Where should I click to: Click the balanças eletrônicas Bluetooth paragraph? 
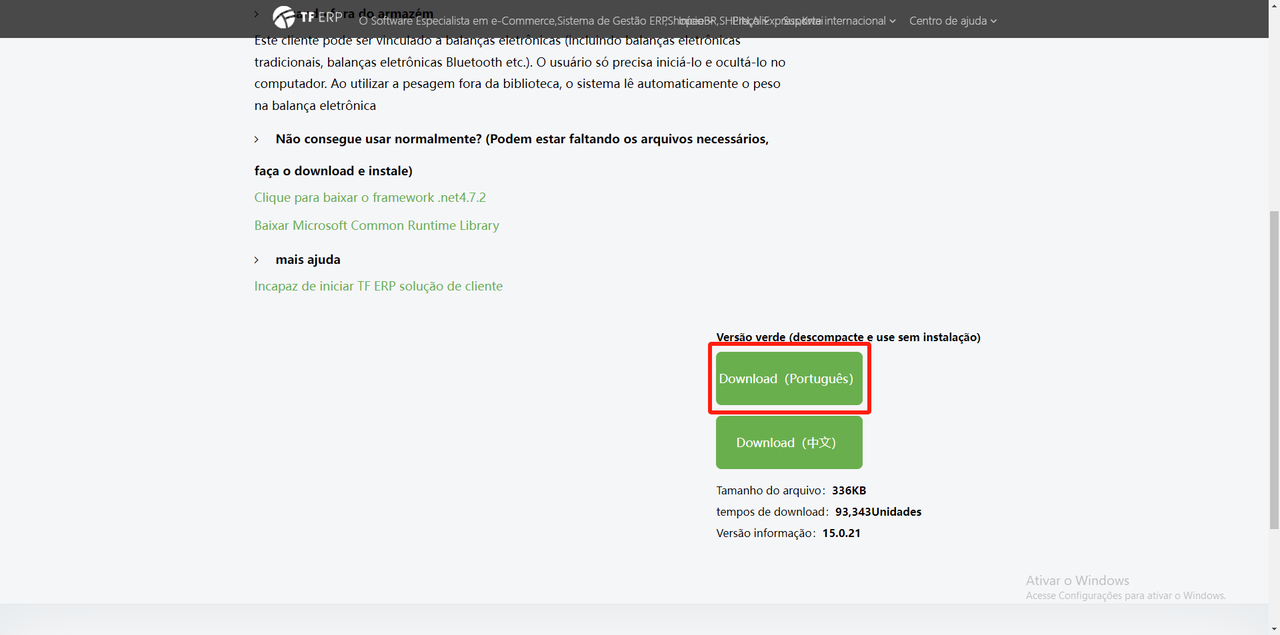coord(520,62)
